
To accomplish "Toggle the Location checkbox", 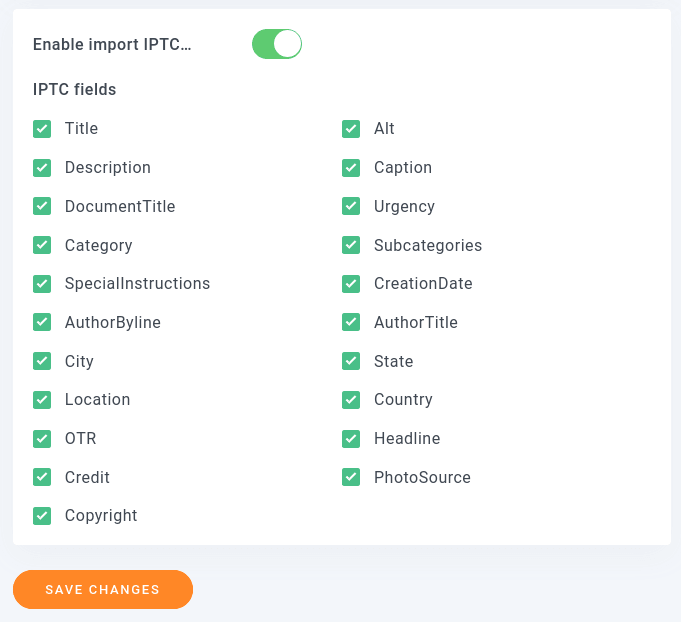I will (x=42, y=400).
